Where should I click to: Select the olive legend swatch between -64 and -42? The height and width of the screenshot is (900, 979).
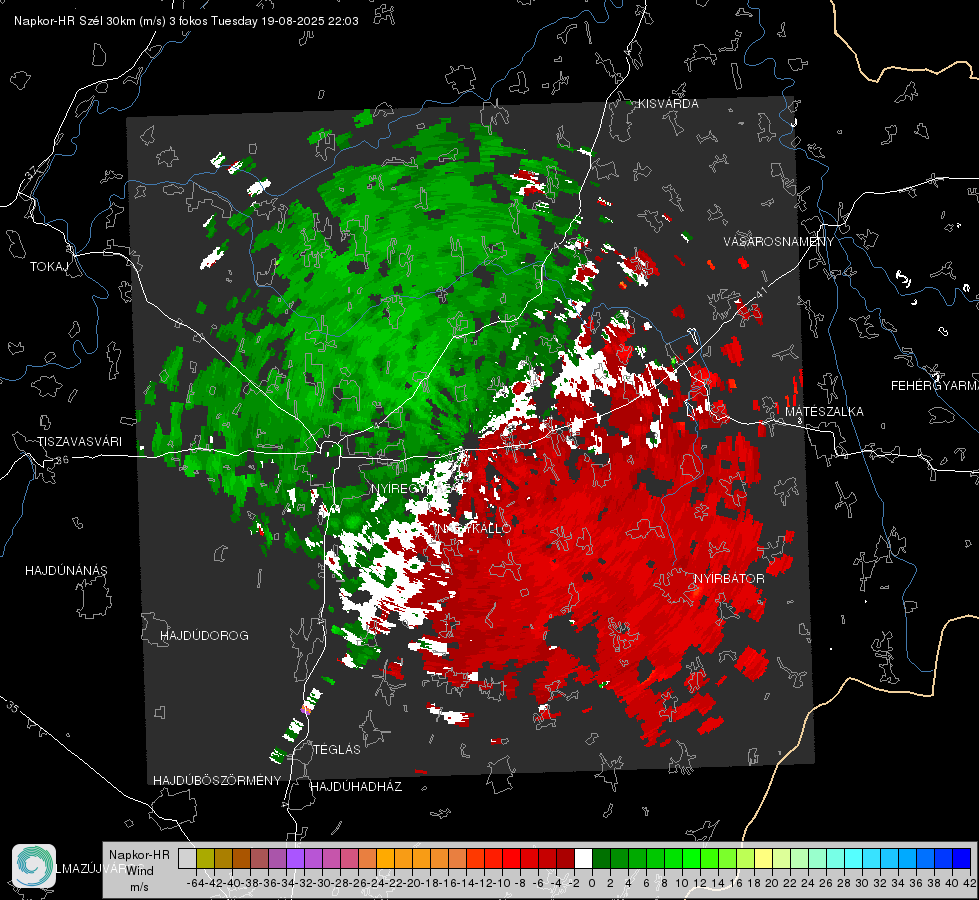click(205, 858)
